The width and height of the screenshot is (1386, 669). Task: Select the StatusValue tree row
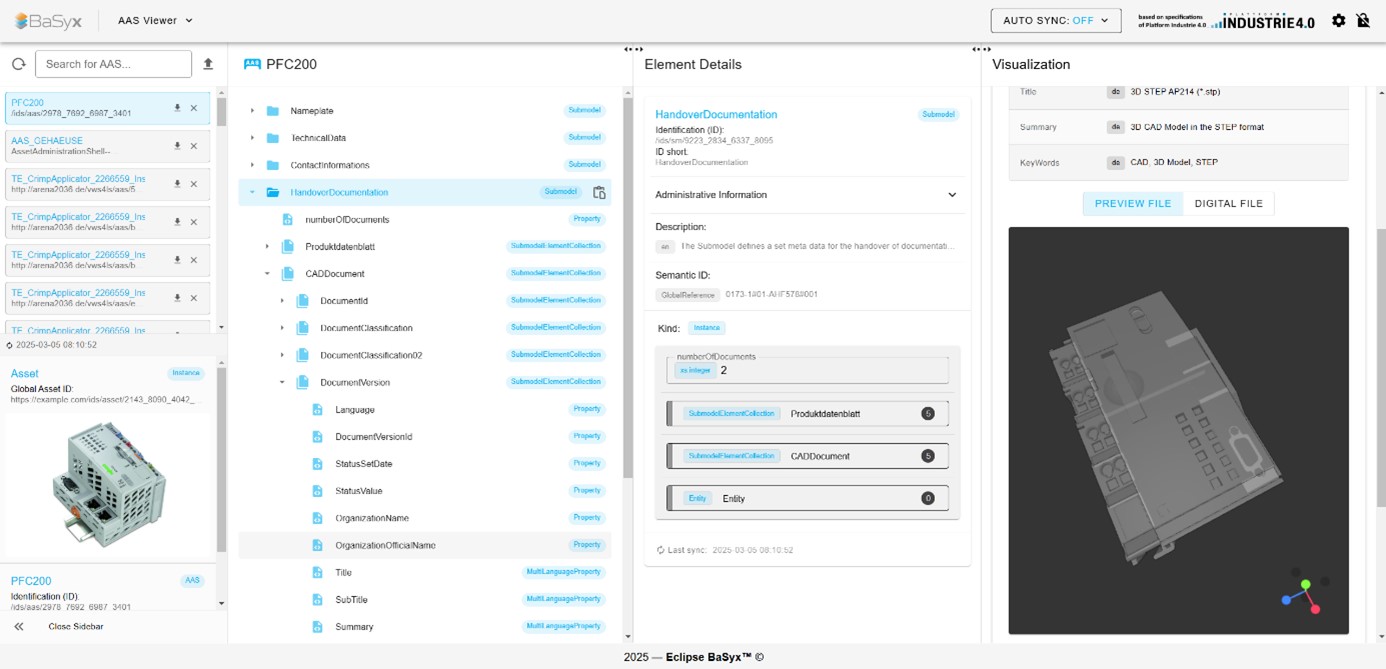click(x=424, y=491)
